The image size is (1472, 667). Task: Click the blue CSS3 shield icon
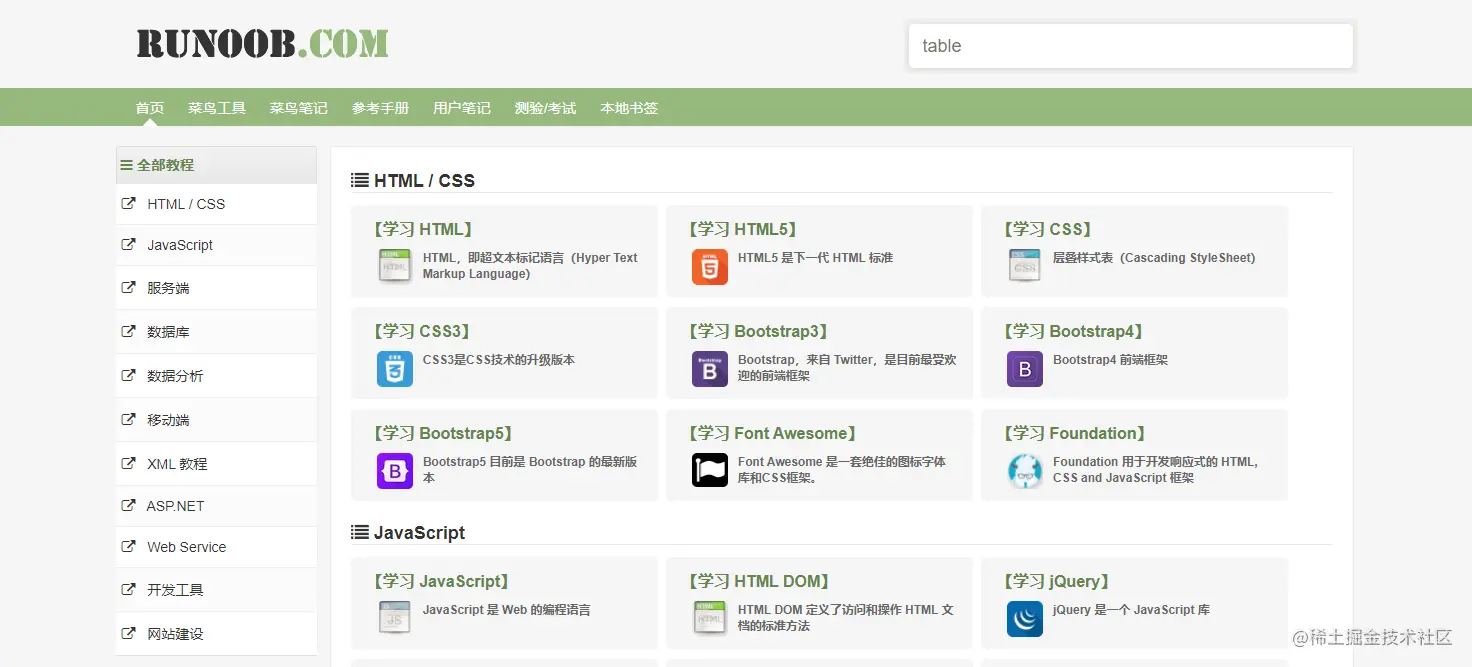(x=395, y=369)
